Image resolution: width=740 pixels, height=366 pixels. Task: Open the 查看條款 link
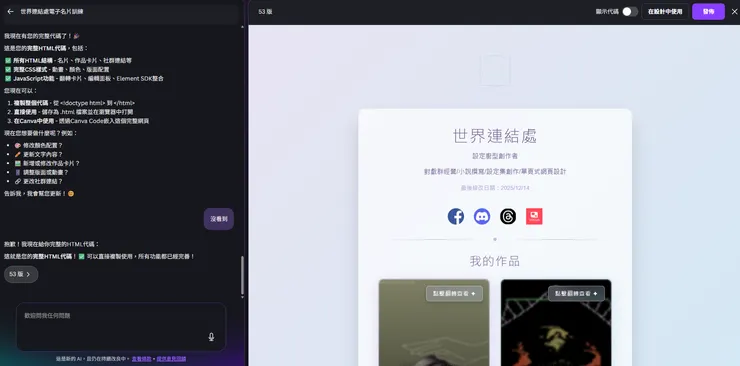[x=142, y=359]
